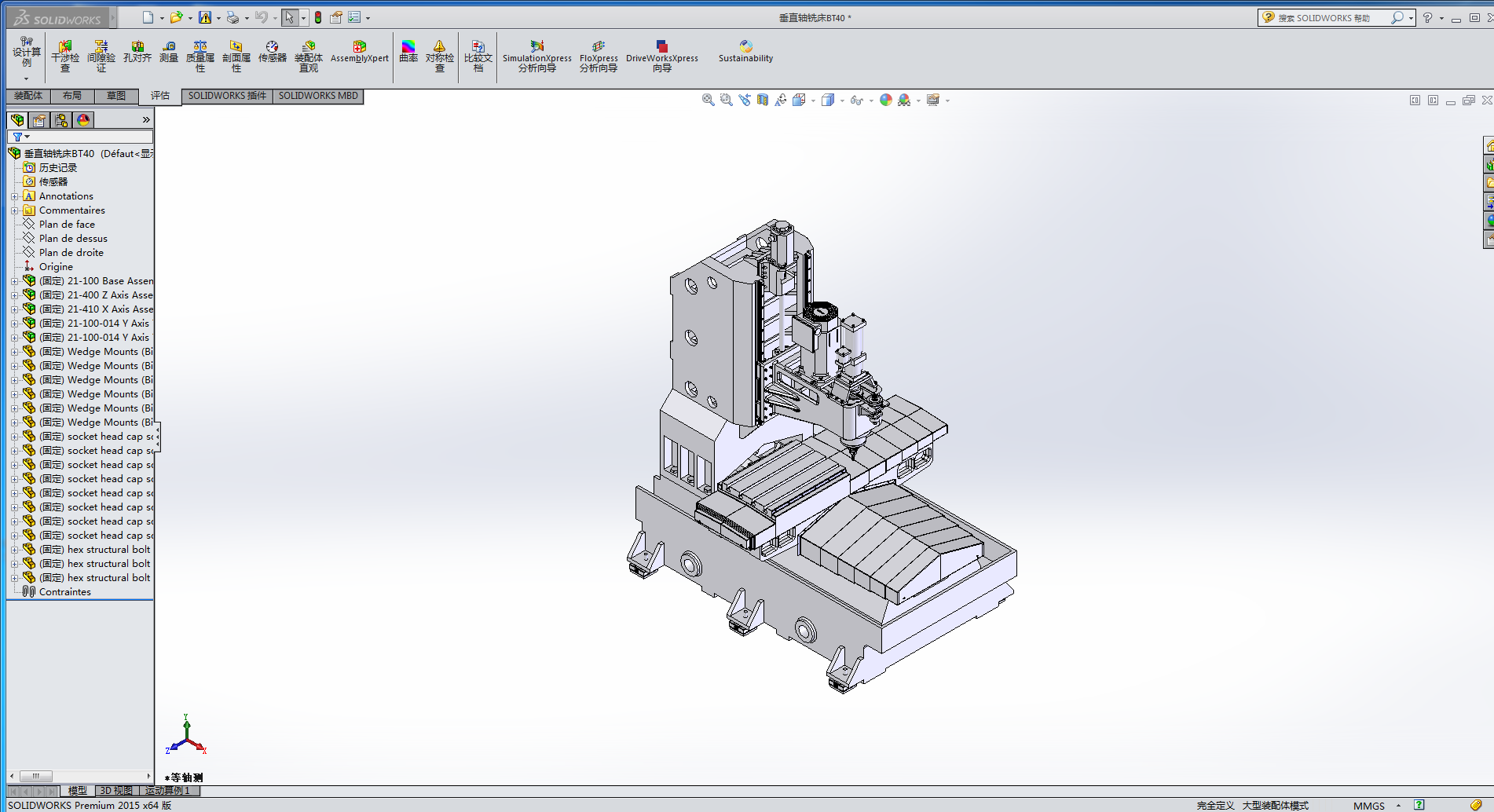The height and width of the screenshot is (812, 1494).
Task: Click the 运动算例1 motion study tab
Action: coord(168,791)
